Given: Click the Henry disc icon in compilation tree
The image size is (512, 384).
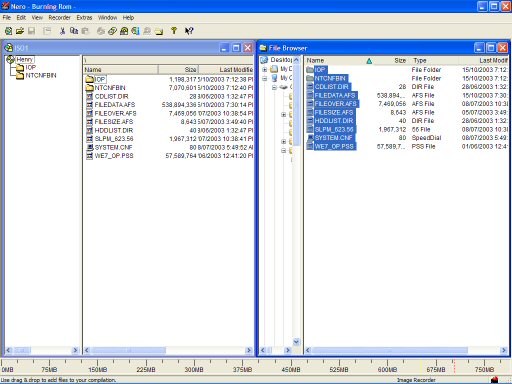Looking at the screenshot, I should [x=11, y=59].
